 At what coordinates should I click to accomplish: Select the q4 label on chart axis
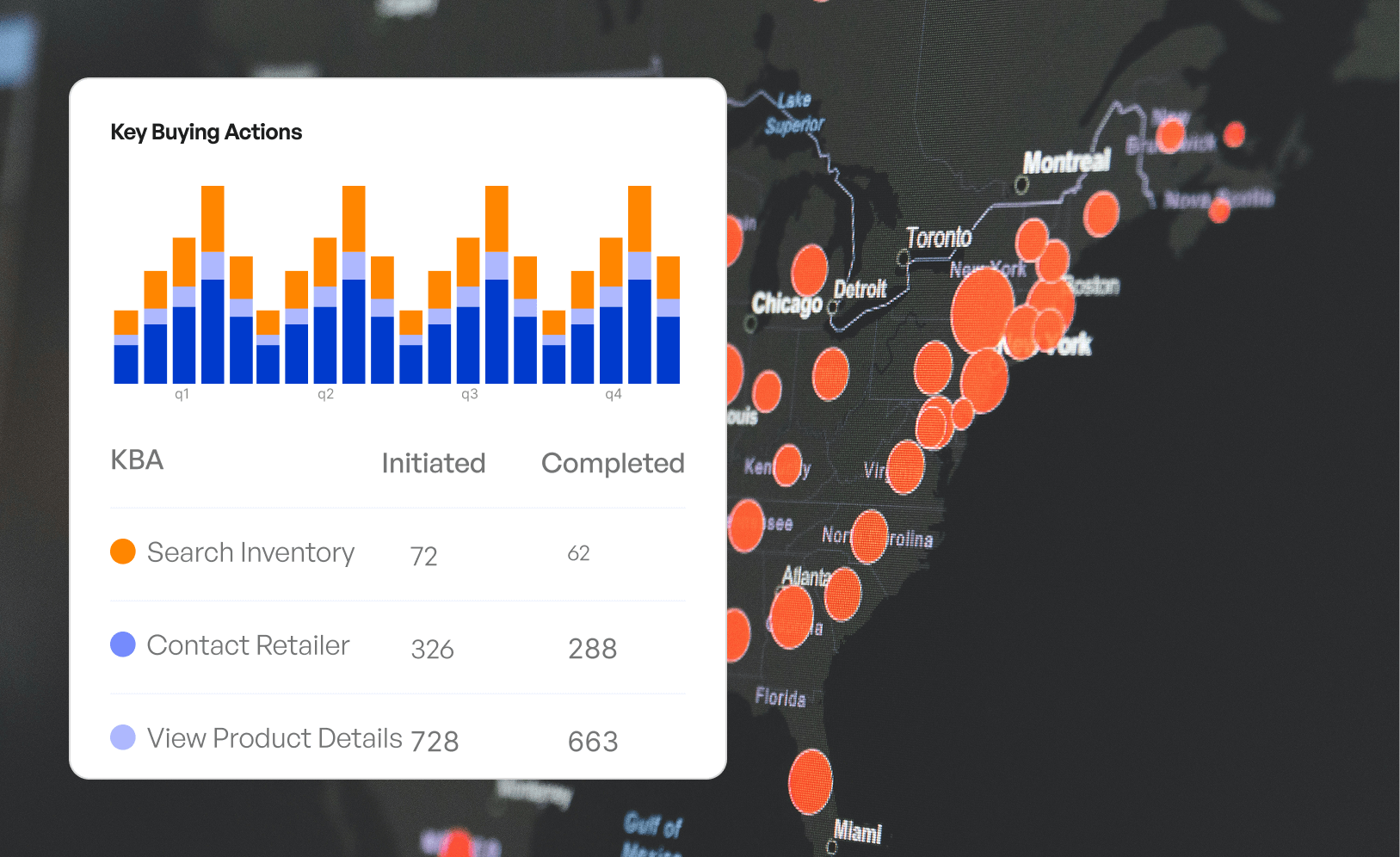[613, 394]
